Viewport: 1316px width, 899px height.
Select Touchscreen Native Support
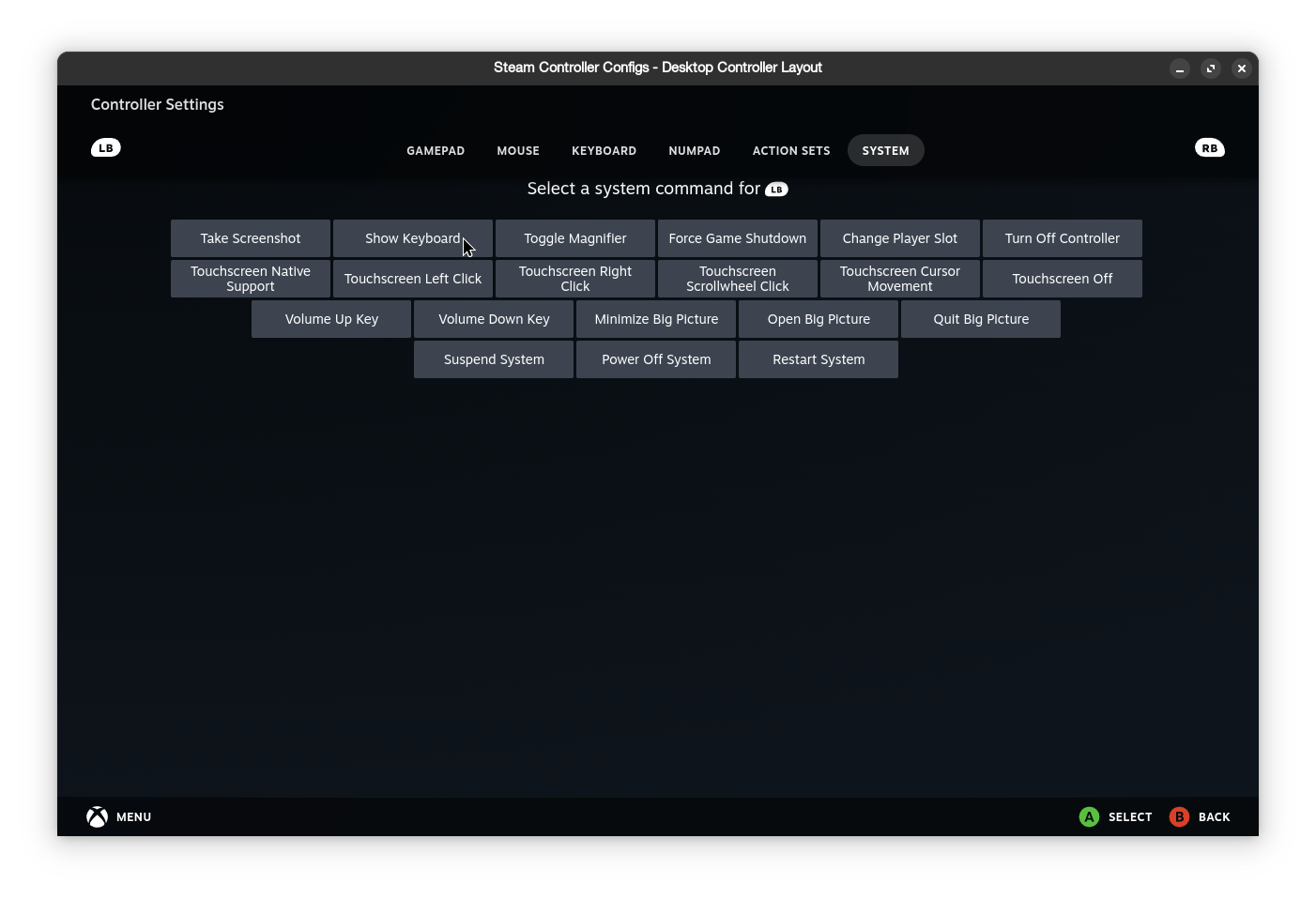click(x=251, y=279)
